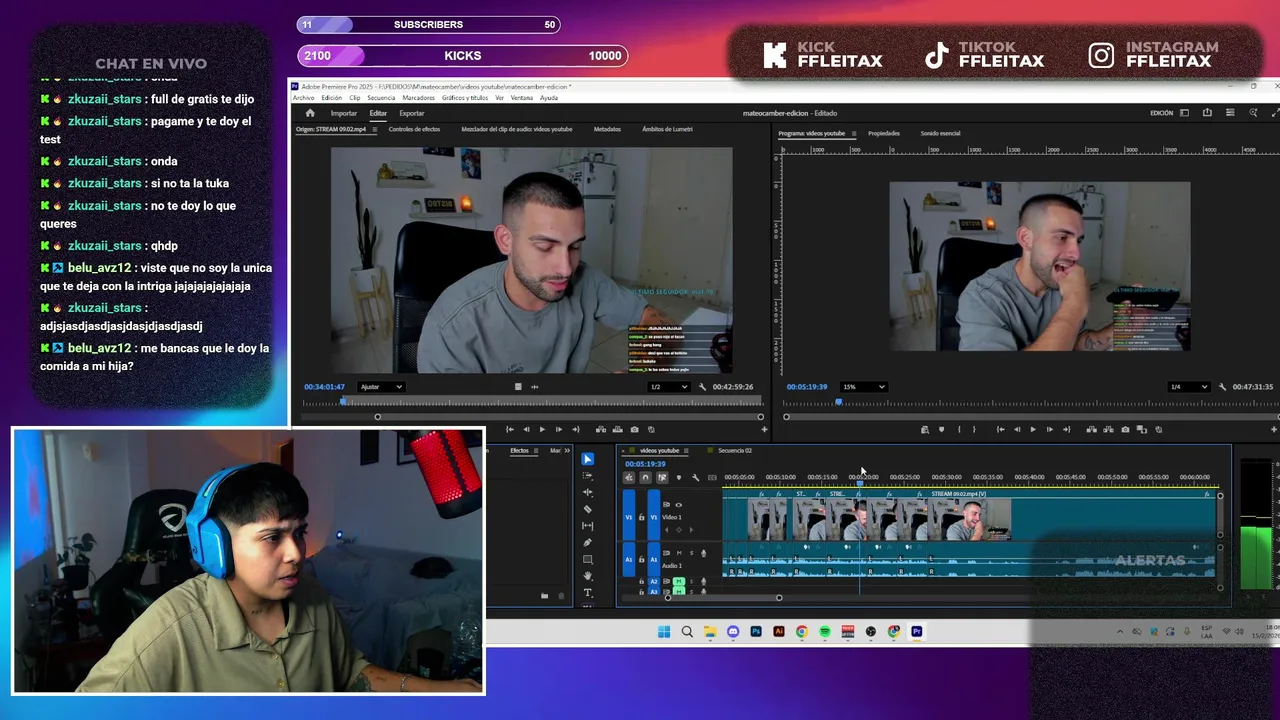This screenshot has width=1280, height=720.
Task: Unmute the A2 track green M button
Action: click(x=679, y=581)
